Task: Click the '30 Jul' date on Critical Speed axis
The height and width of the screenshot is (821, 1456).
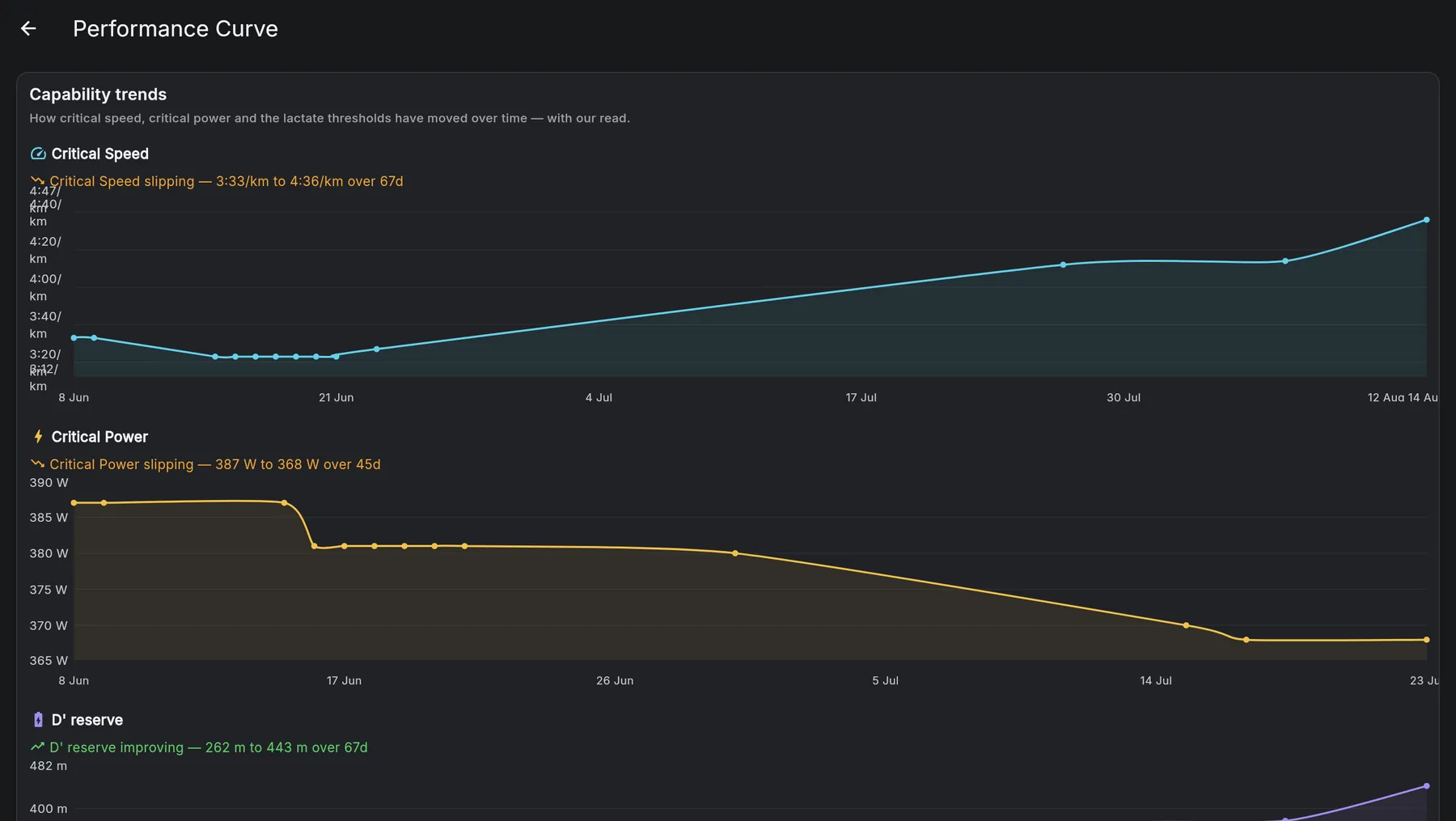Action: (x=1124, y=398)
